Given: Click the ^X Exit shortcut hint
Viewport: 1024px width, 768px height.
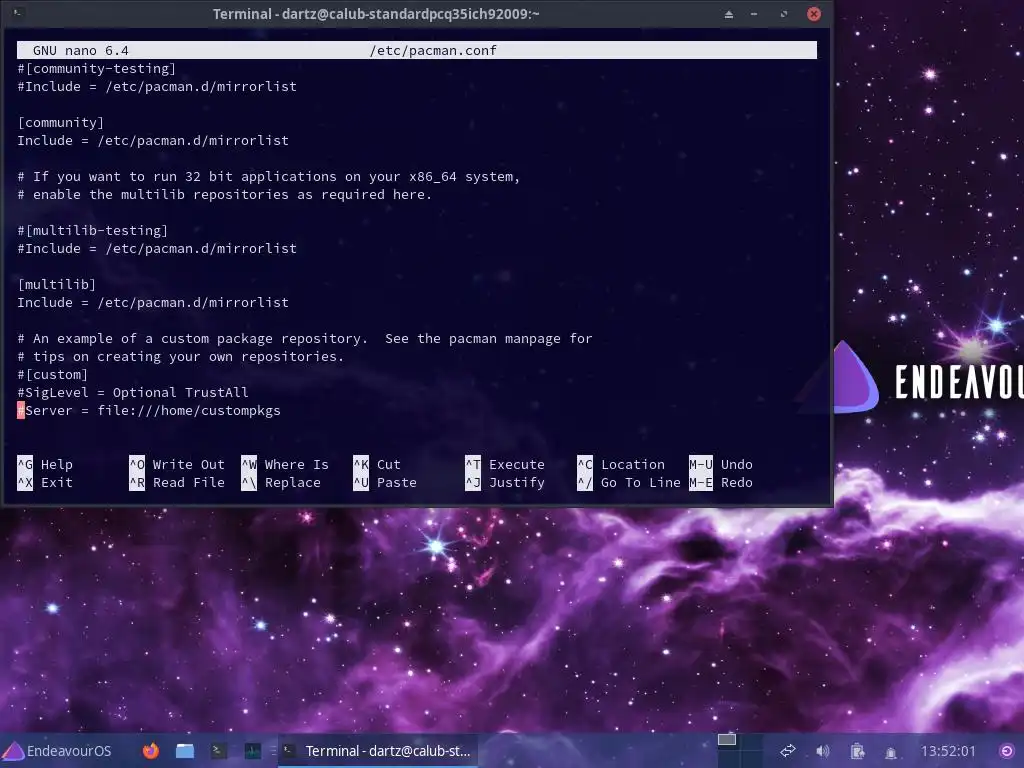Looking at the screenshot, I should [x=45, y=483].
